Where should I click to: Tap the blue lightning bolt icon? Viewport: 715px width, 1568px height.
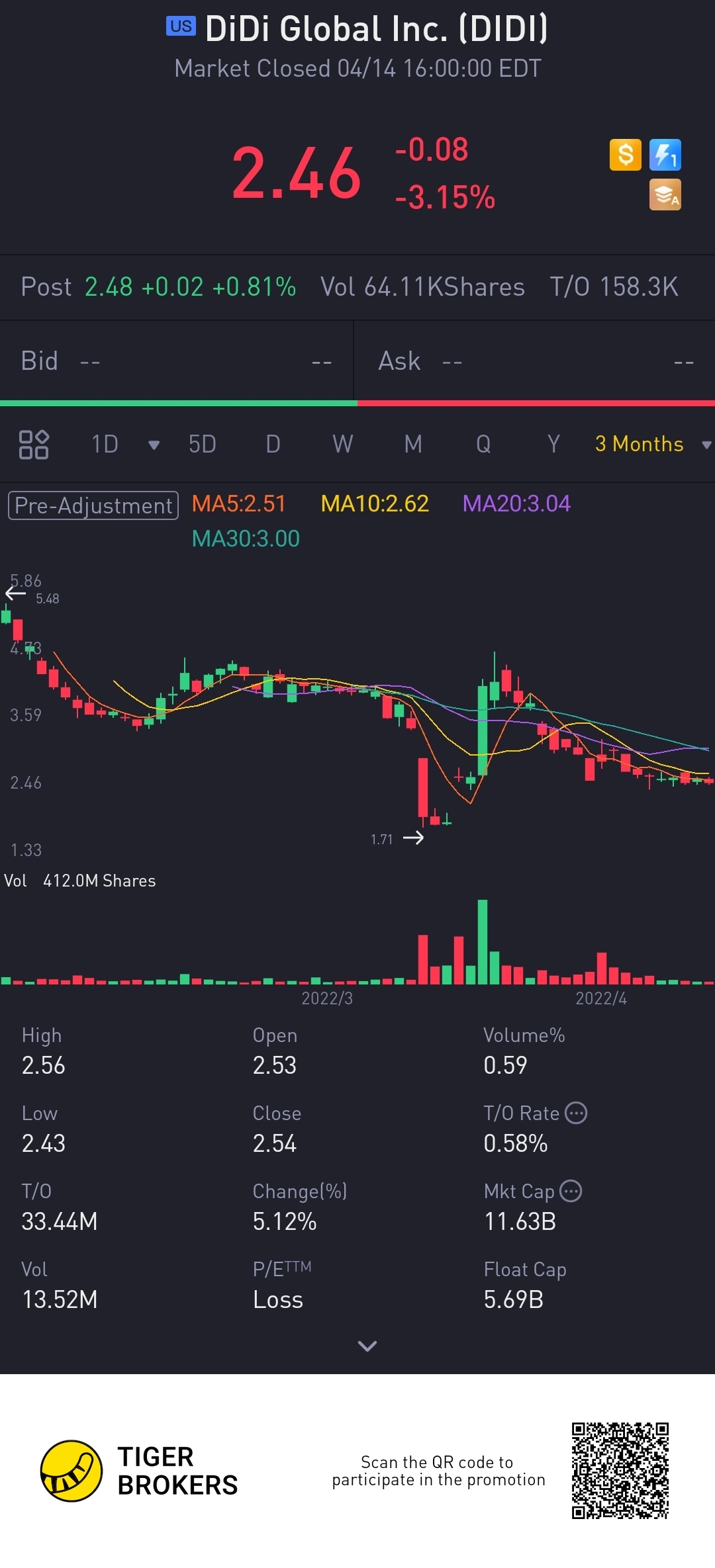[665, 155]
